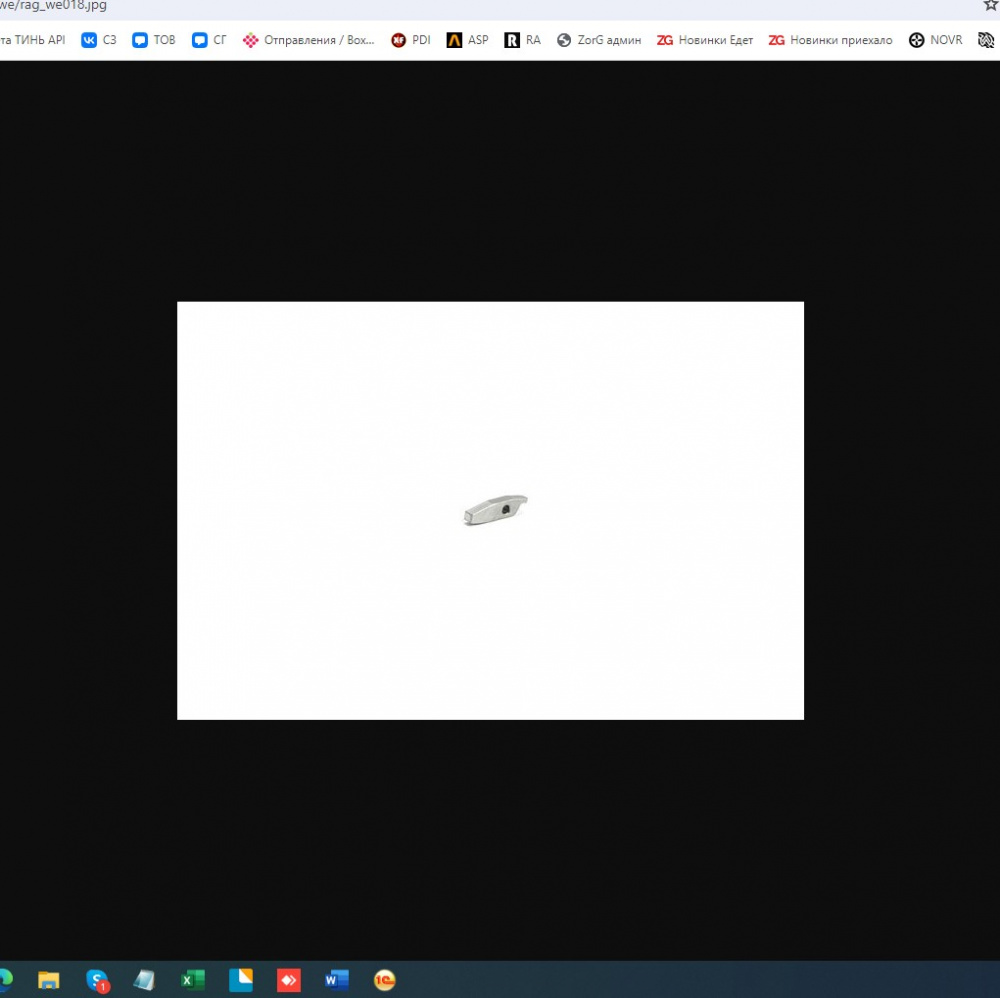The width and height of the screenshot is (1000, 998).
Task: Open the VK bookmark labeled СЗ
Action: (x=99, y=40)
